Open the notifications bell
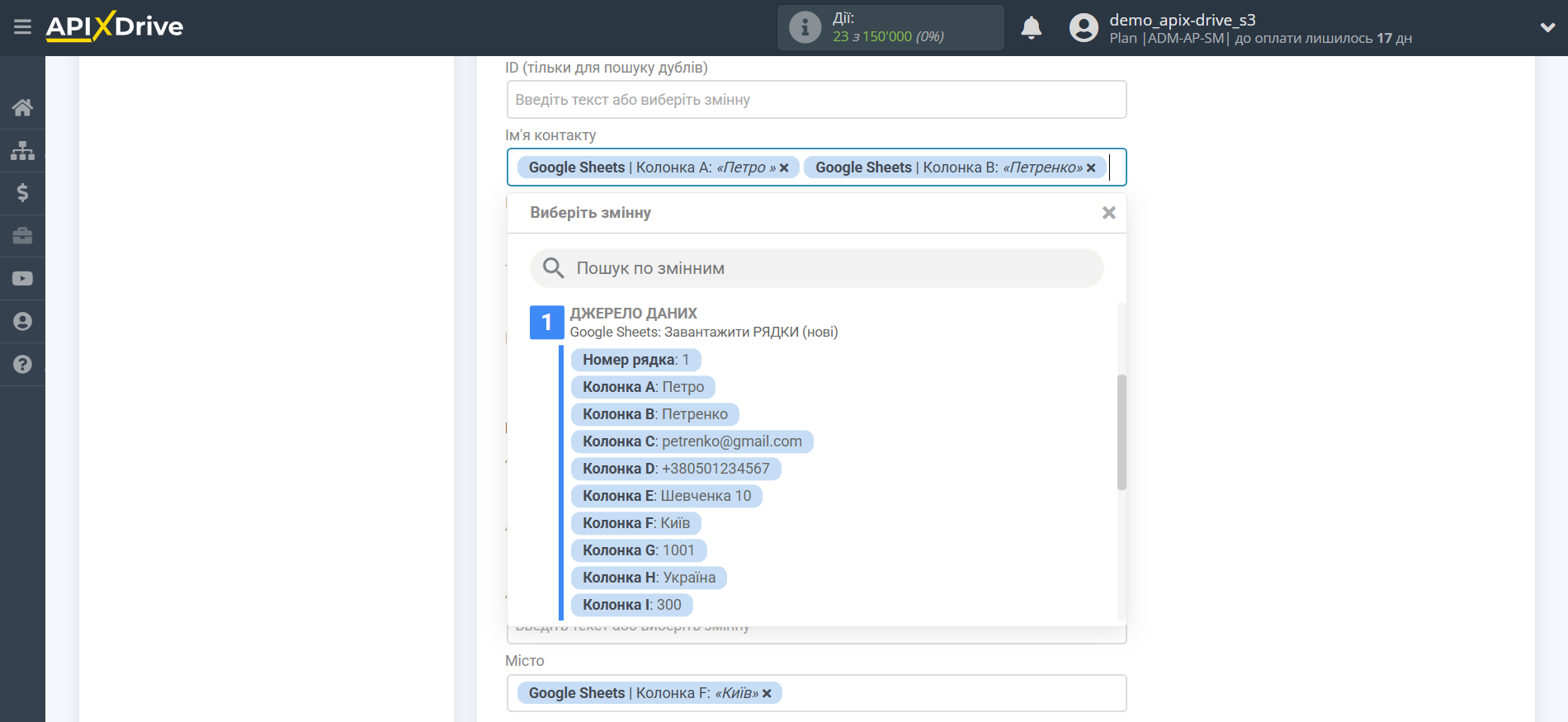Viewport: 1568px width, 722px height. pos(1031,28)
